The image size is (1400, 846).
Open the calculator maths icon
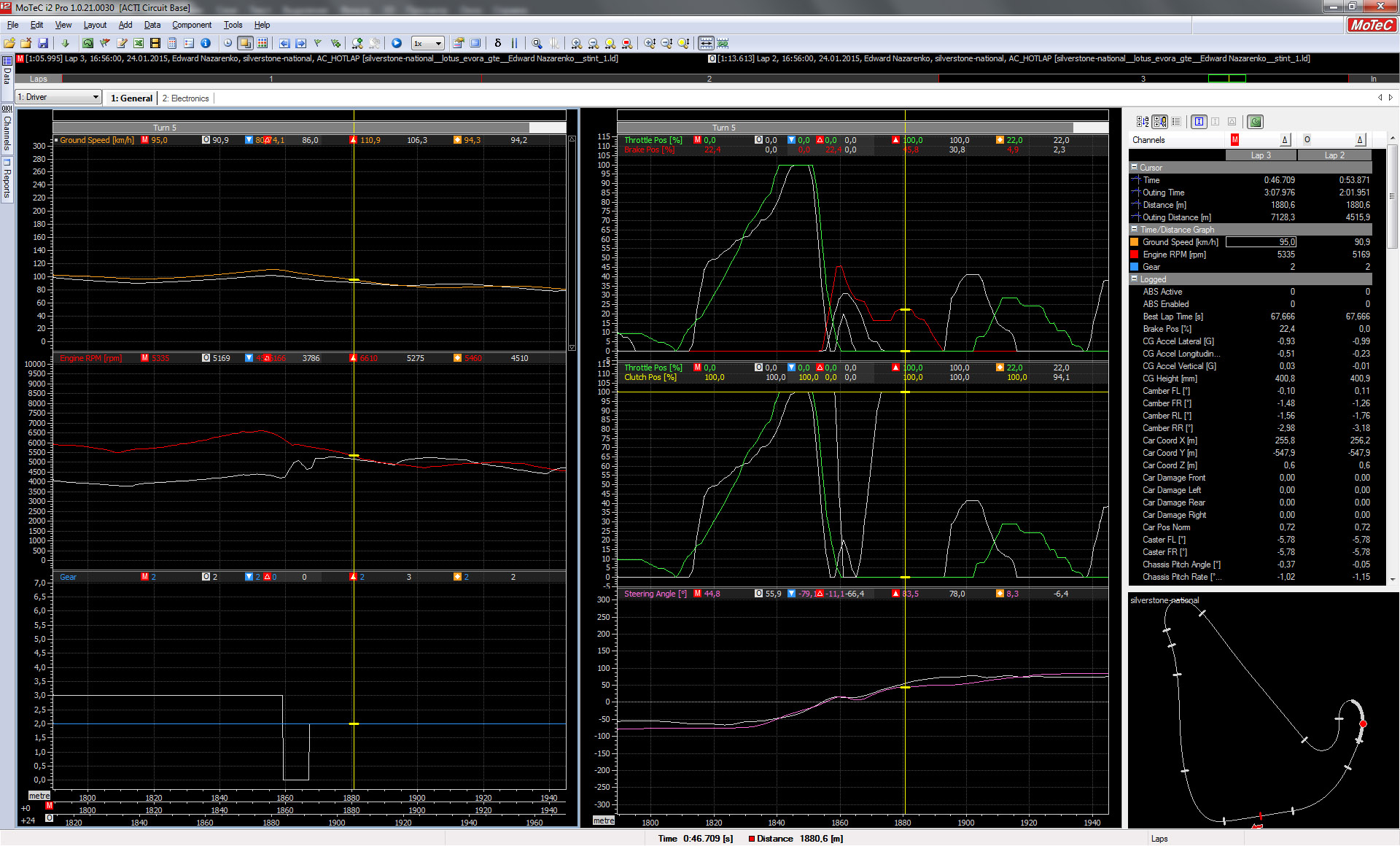172,43
